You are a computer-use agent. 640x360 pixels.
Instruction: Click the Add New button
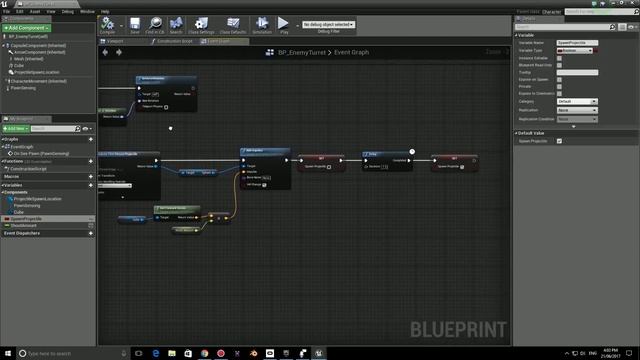(16, 129)
